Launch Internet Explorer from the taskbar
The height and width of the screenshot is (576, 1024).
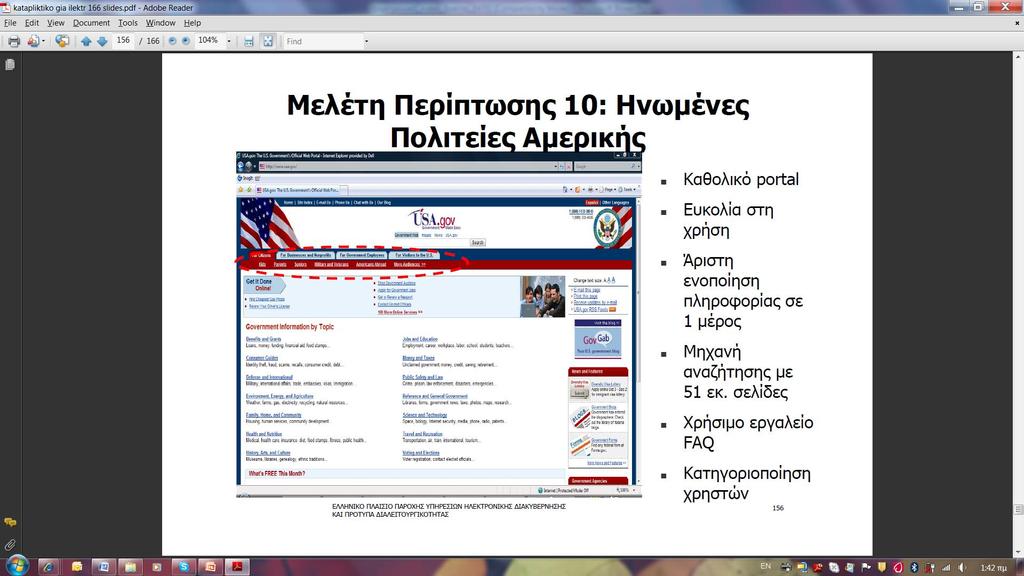pyautogui.click(x=48, y=567)
